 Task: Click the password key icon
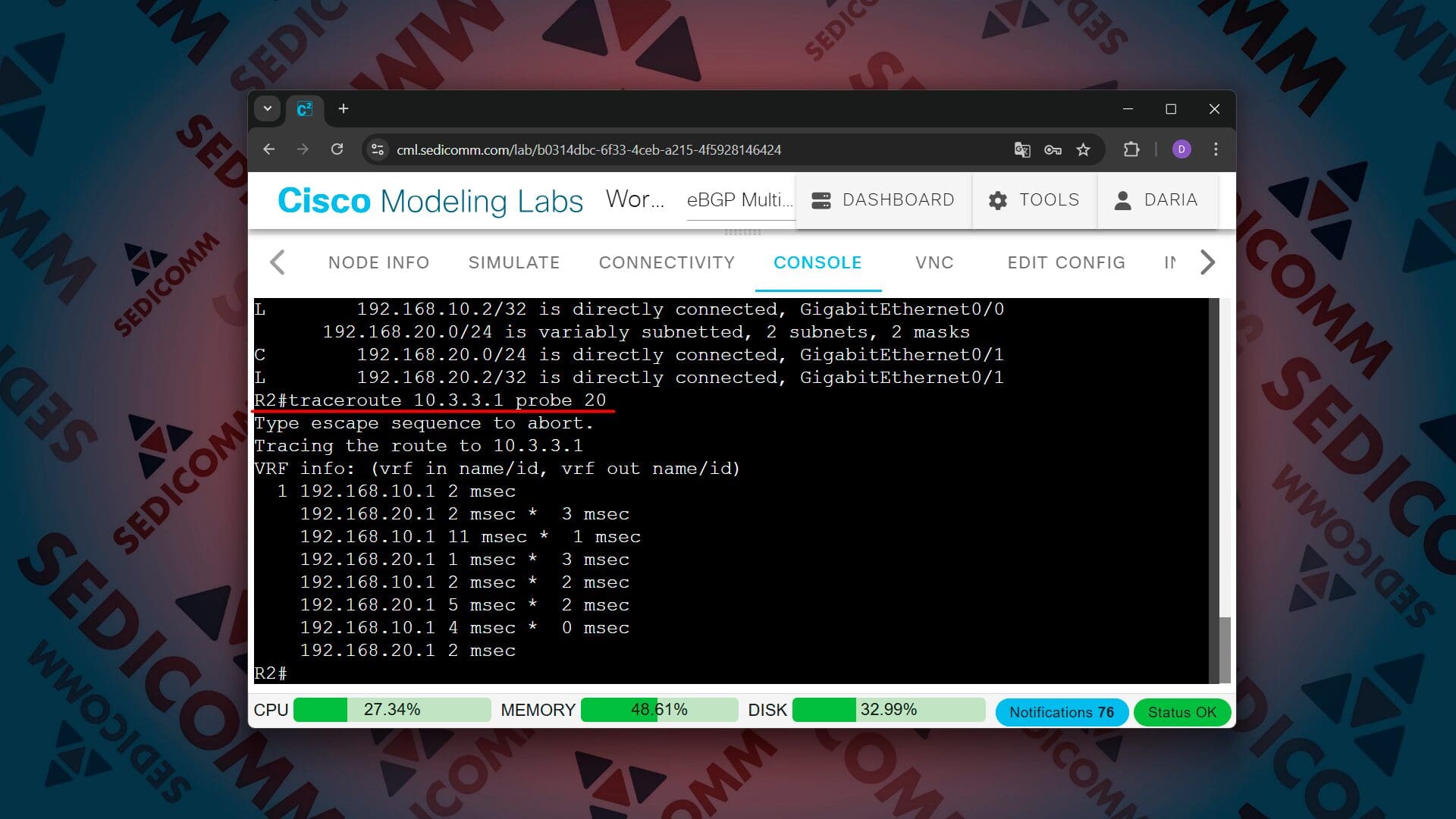click(1053, 149)
